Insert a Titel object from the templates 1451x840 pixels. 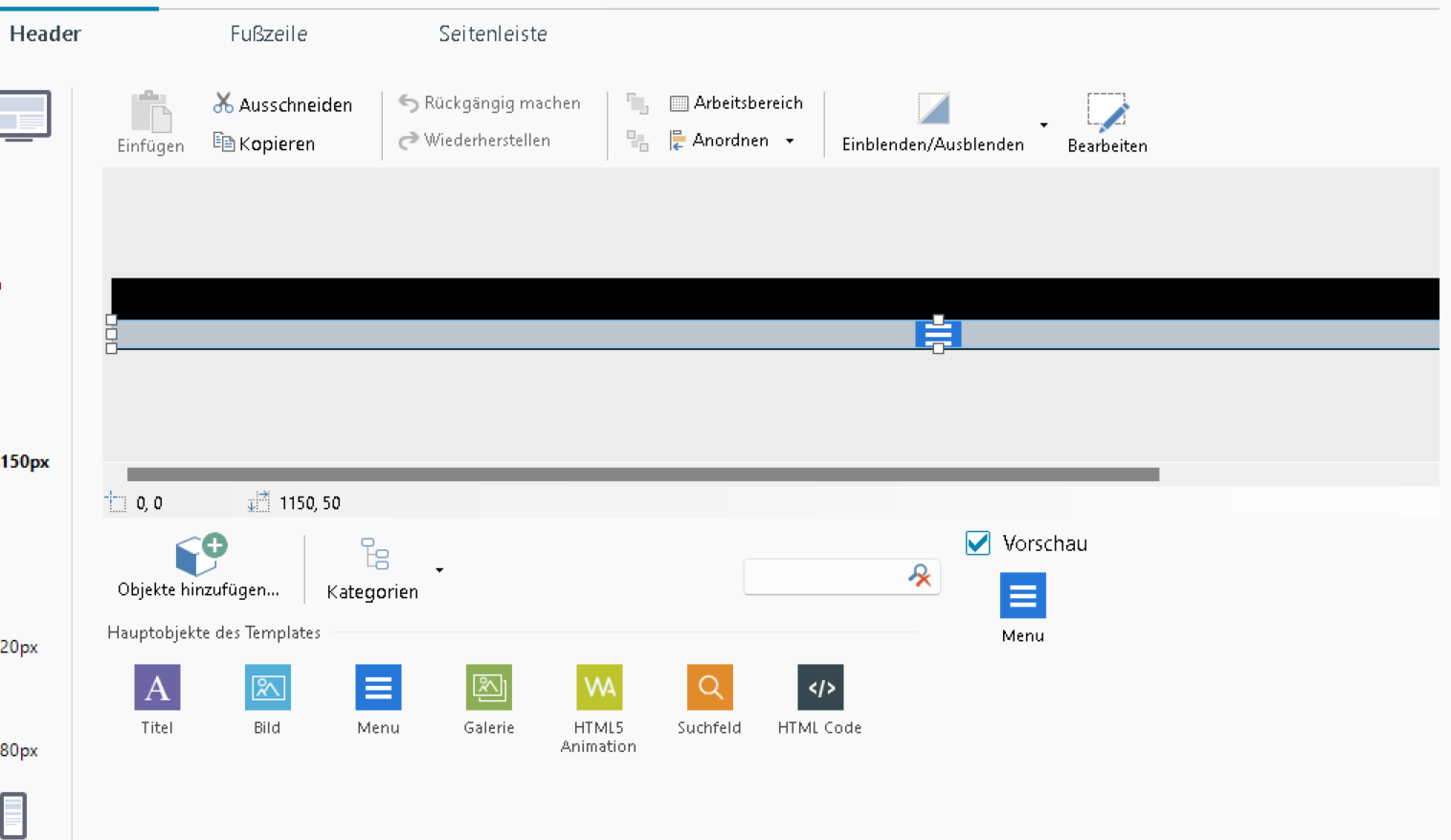pyautogui.click(x=157, y=688)
